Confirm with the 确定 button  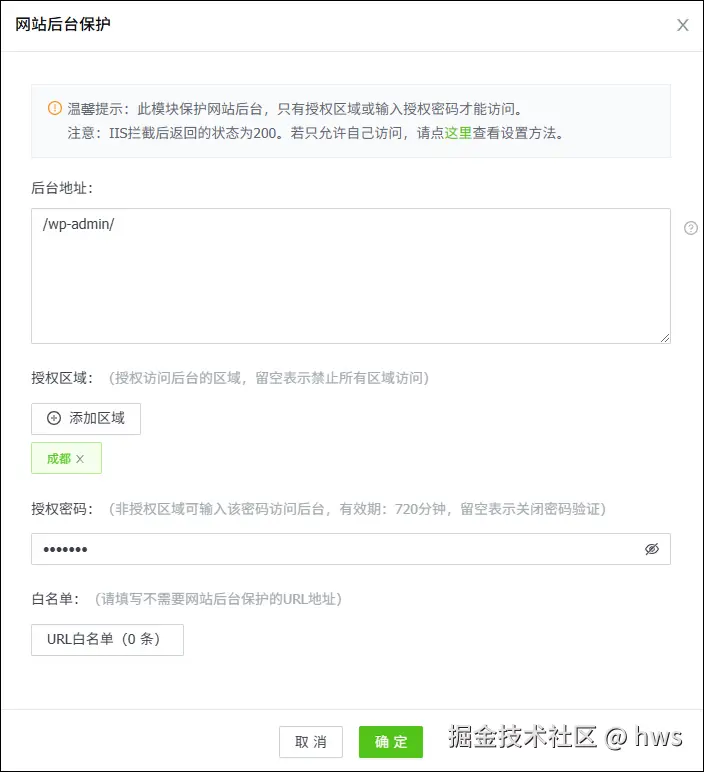tap(391, 741)
